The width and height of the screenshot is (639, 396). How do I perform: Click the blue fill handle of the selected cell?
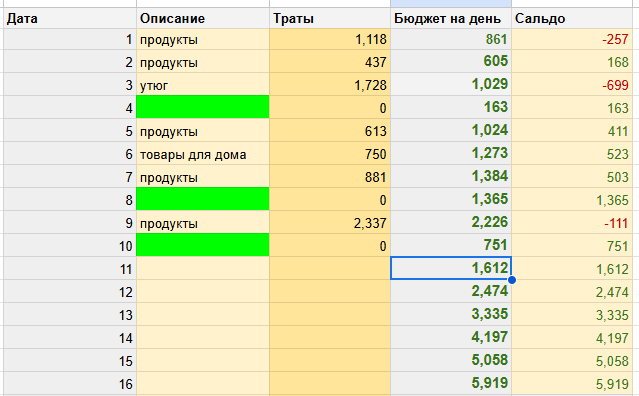(x=512, y=280)
